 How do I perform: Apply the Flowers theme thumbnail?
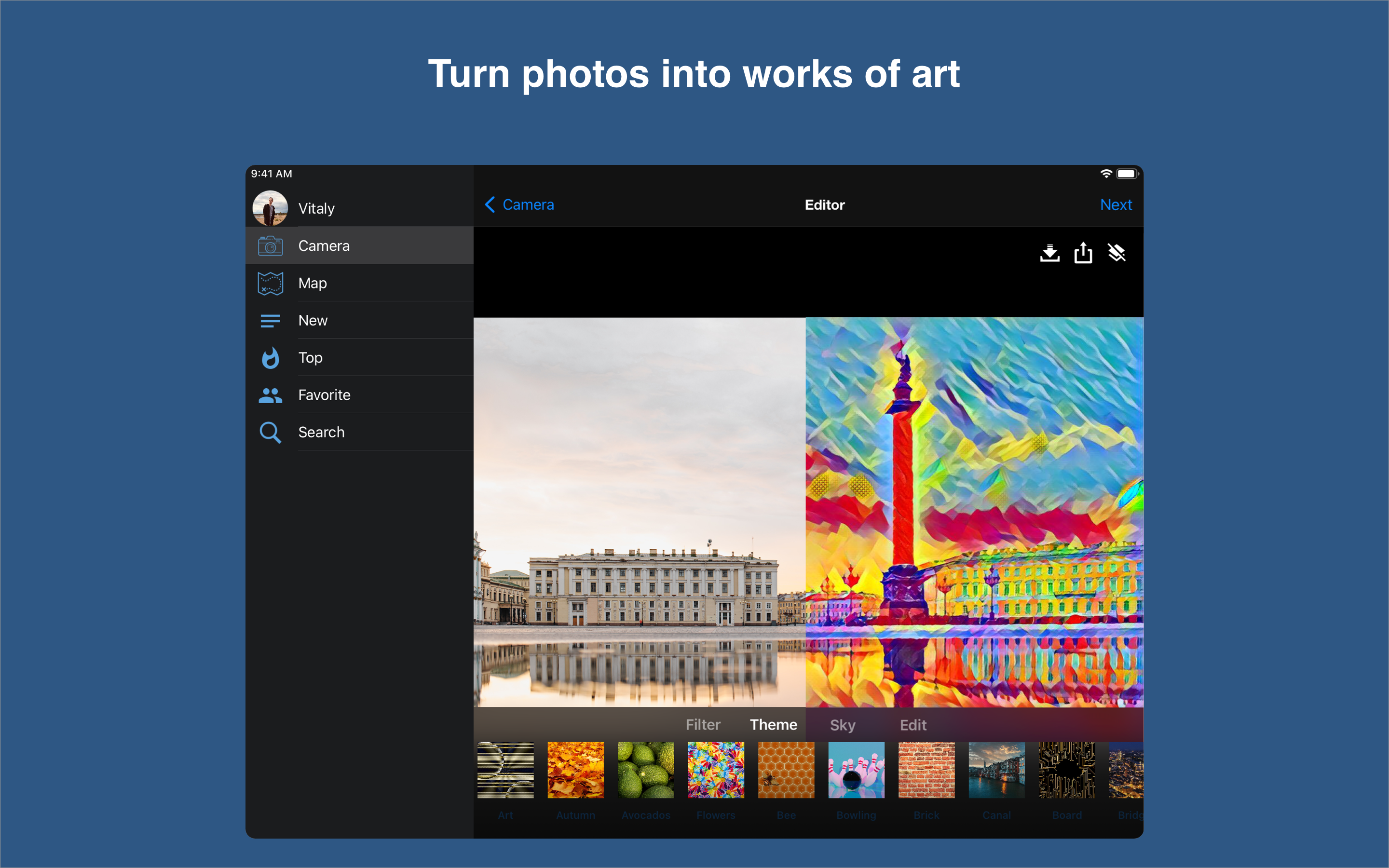pyautogui.click(x=716, y=770)
